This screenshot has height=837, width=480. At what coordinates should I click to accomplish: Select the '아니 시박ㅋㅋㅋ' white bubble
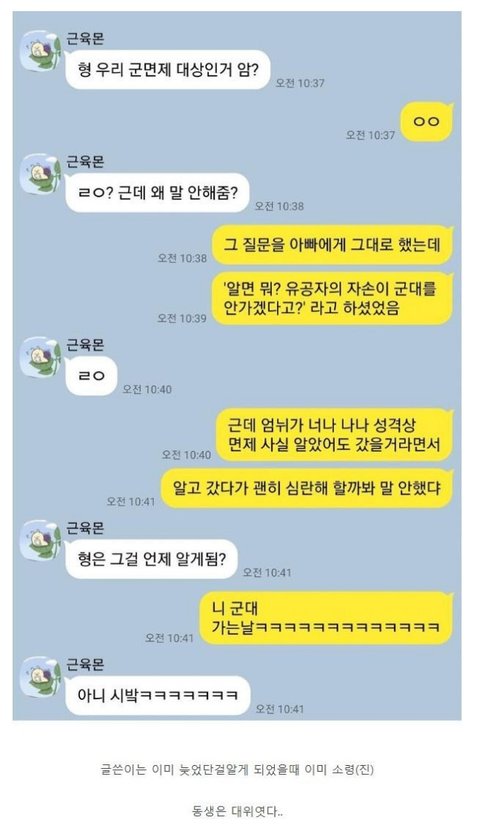coord(158,696)
